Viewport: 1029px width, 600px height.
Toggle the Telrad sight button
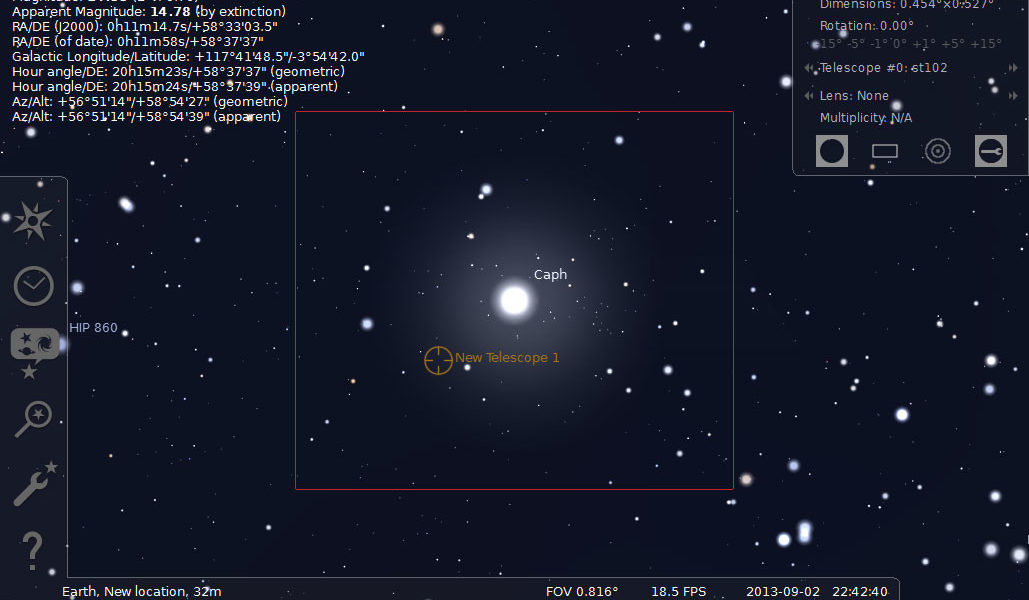[x=937, y=151]
